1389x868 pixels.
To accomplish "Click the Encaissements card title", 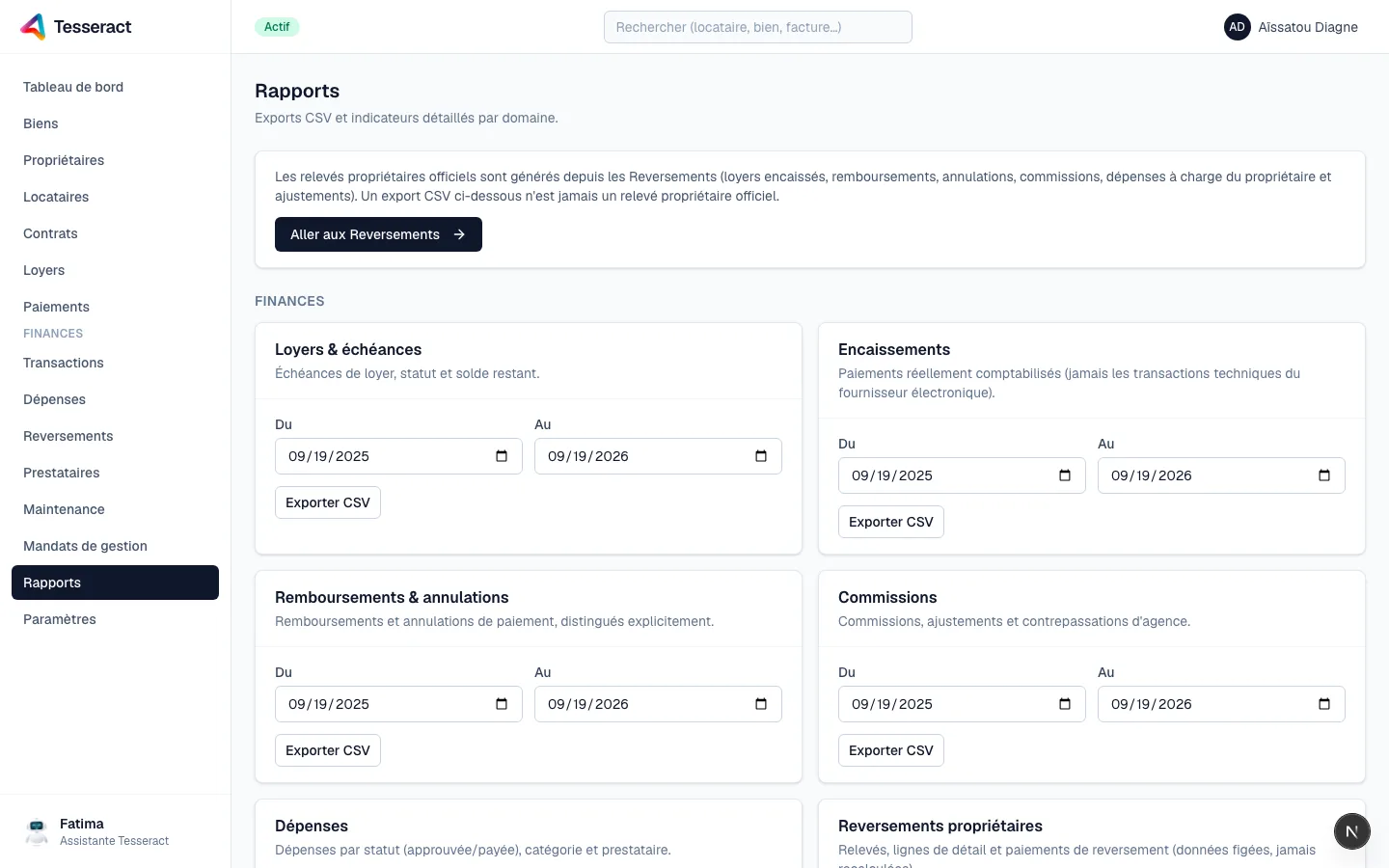I will pos(894,349).
